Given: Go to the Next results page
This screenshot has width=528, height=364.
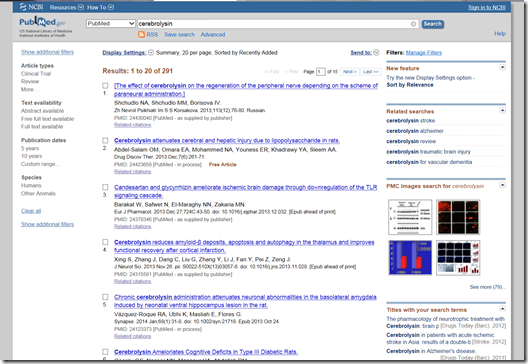Looking at the screenshot, I should pos(350,72).
